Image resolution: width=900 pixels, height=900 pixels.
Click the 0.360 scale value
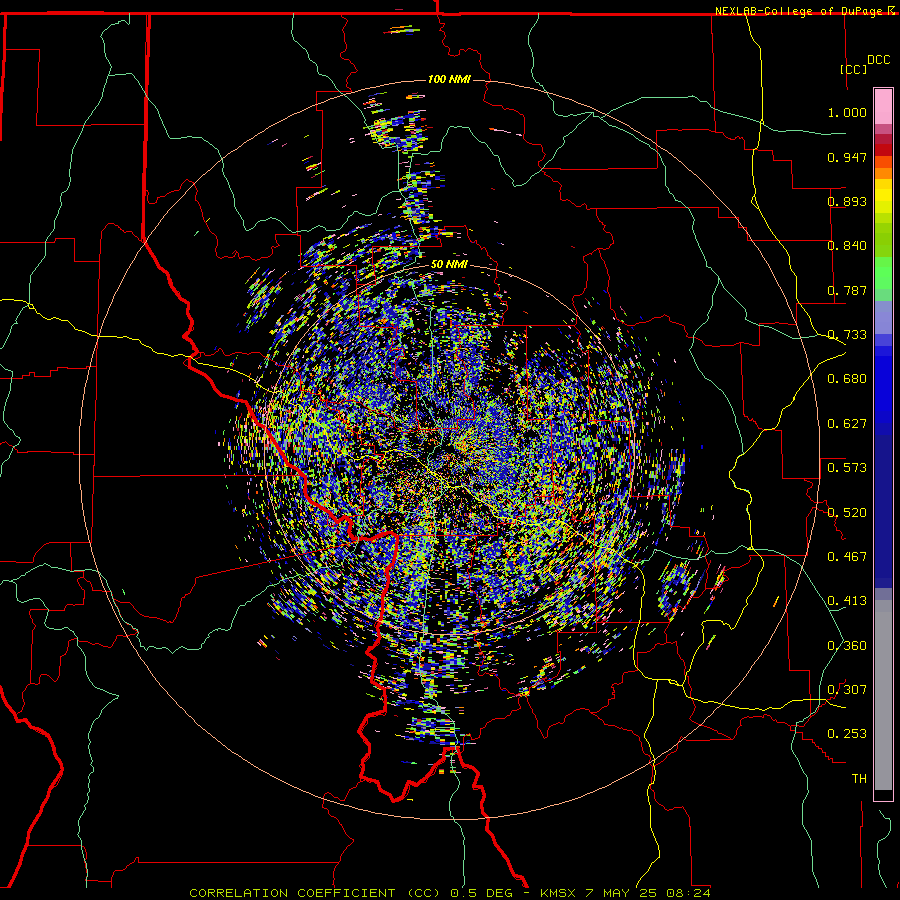pyautogui.click(x=847, y=646)
